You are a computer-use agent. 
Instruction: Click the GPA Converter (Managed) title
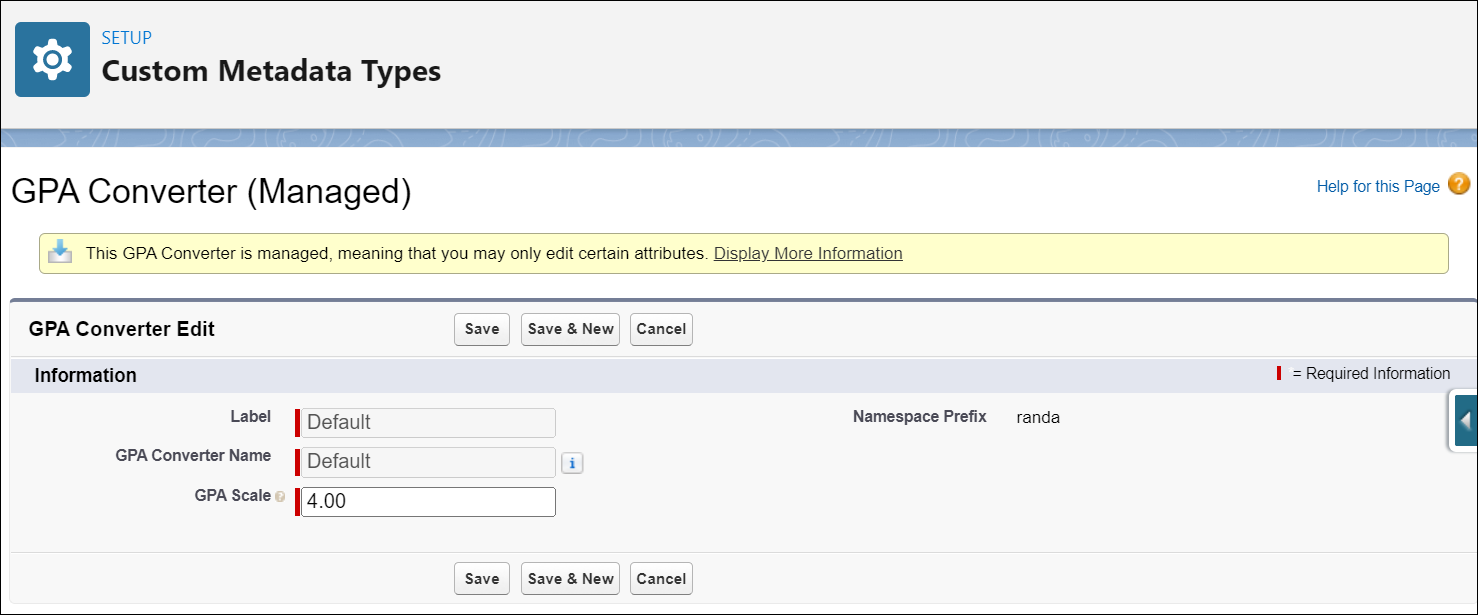pos(211,192)
